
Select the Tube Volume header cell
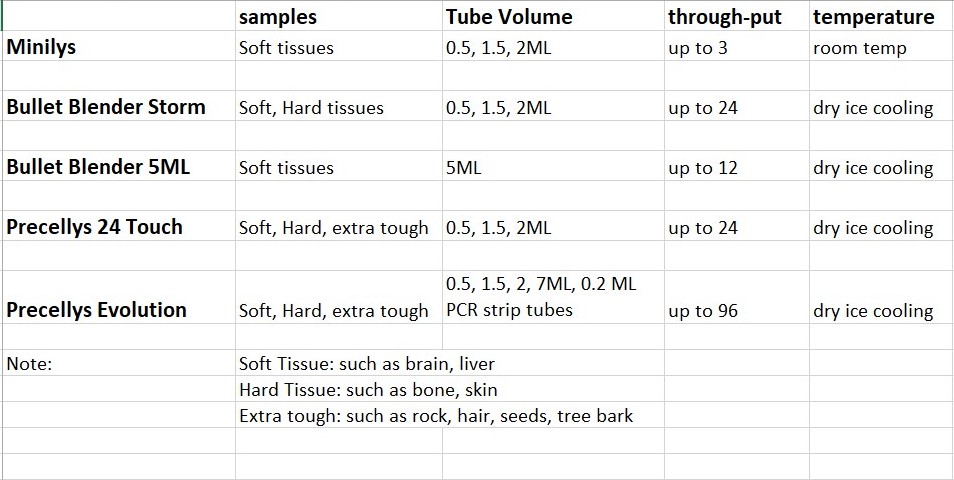(x=509, y=17)
